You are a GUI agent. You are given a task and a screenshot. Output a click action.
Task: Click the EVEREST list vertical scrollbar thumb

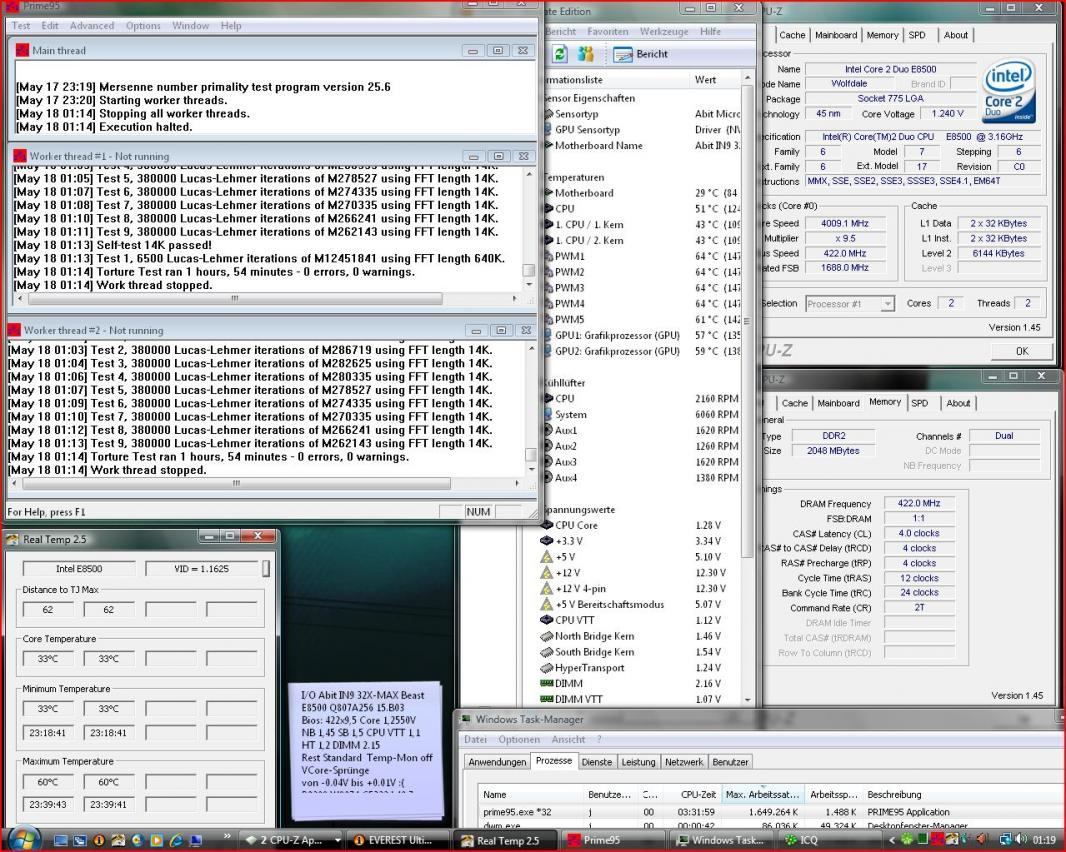tap(747, 321)
